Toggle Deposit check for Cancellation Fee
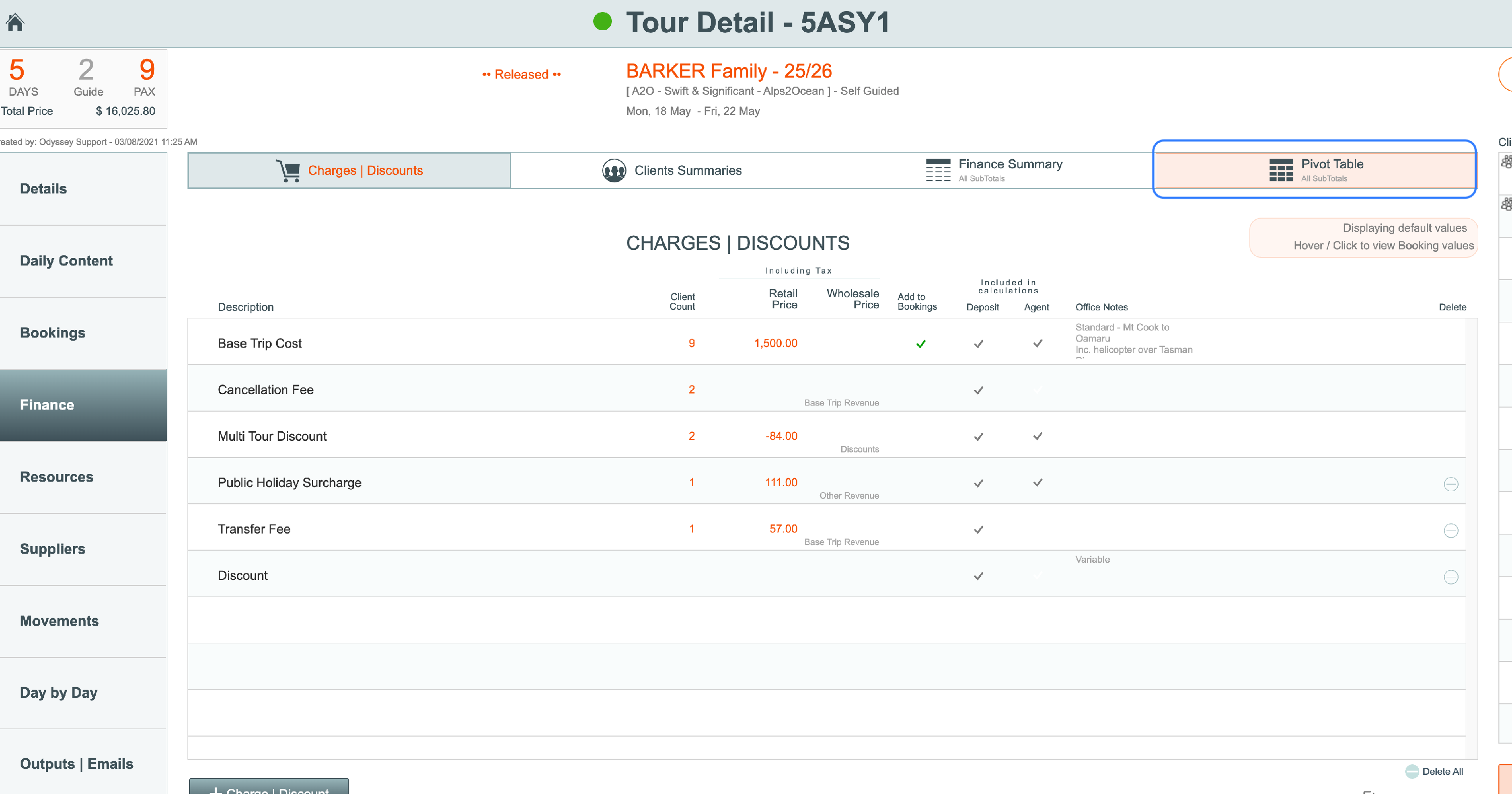The height and width of the screenshot is (794, 1512). [x=978, y=390]
